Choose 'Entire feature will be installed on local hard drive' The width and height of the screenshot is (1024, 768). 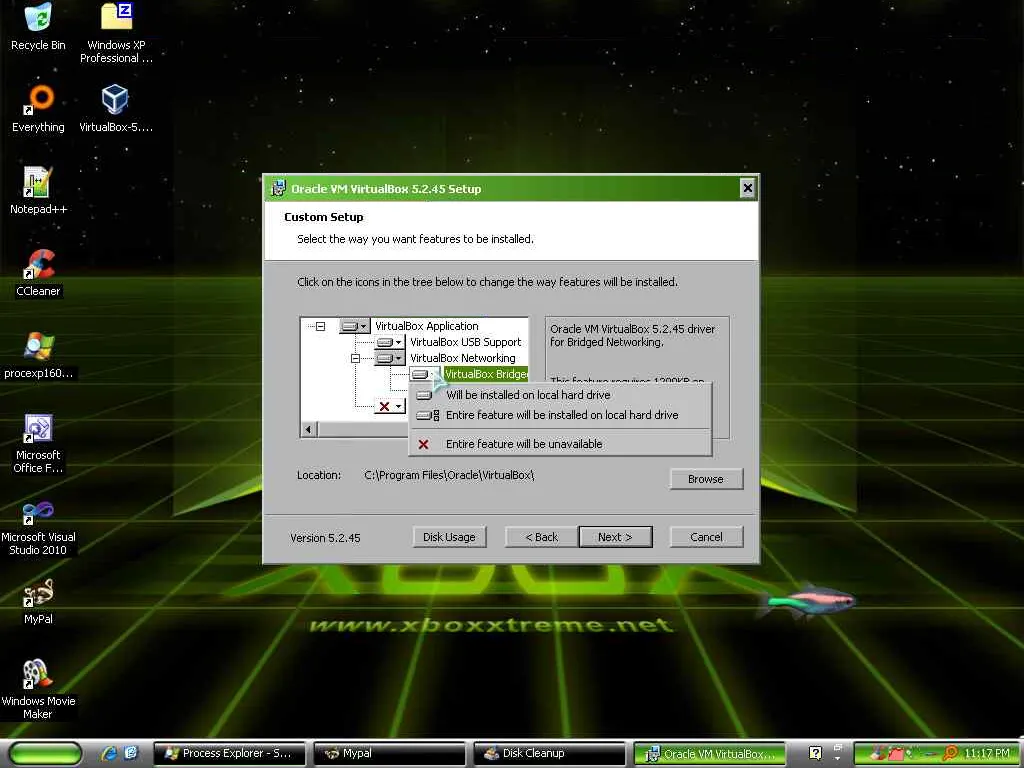point(560,415)
